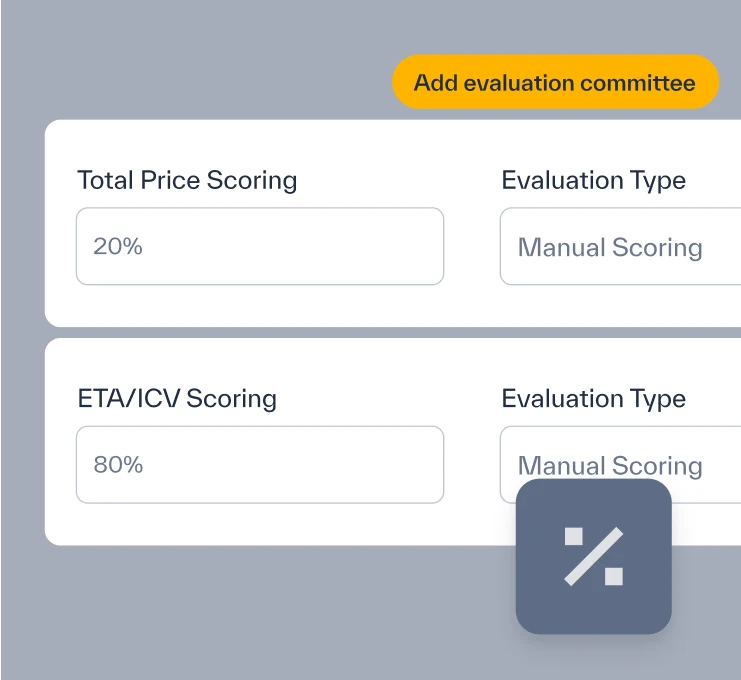741x680 pixels.
Task: Open Evaluation Type dropdown in Total Price card
Action: pos(620,246)
